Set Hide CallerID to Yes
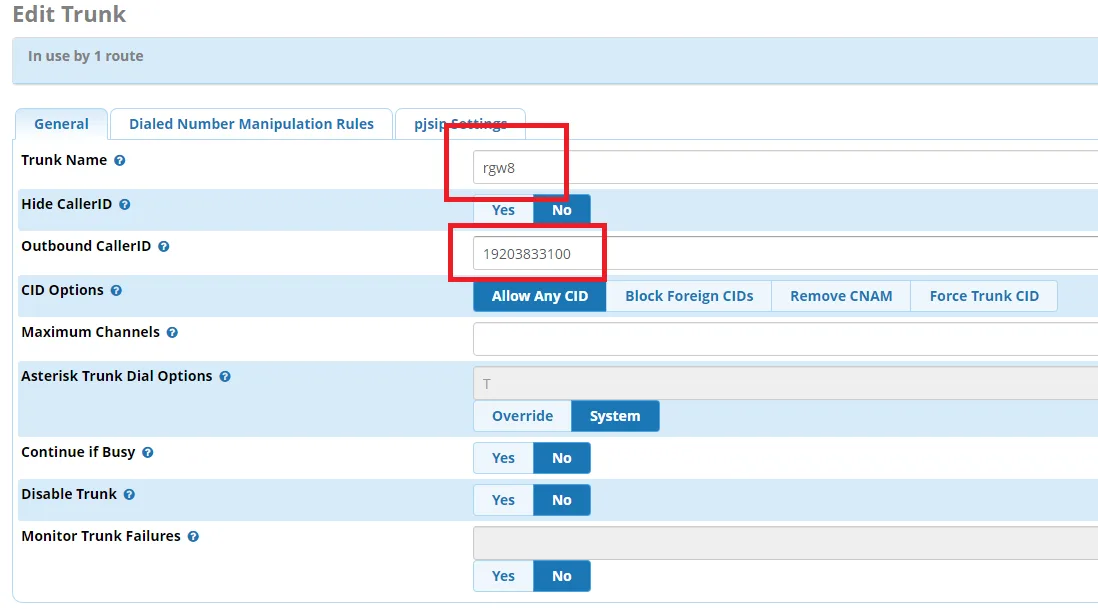 [x=503, y=210]
